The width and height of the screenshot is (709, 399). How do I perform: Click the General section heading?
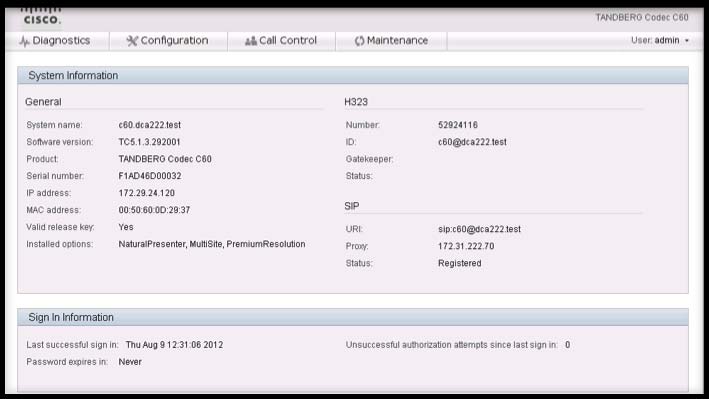point(43,102)
